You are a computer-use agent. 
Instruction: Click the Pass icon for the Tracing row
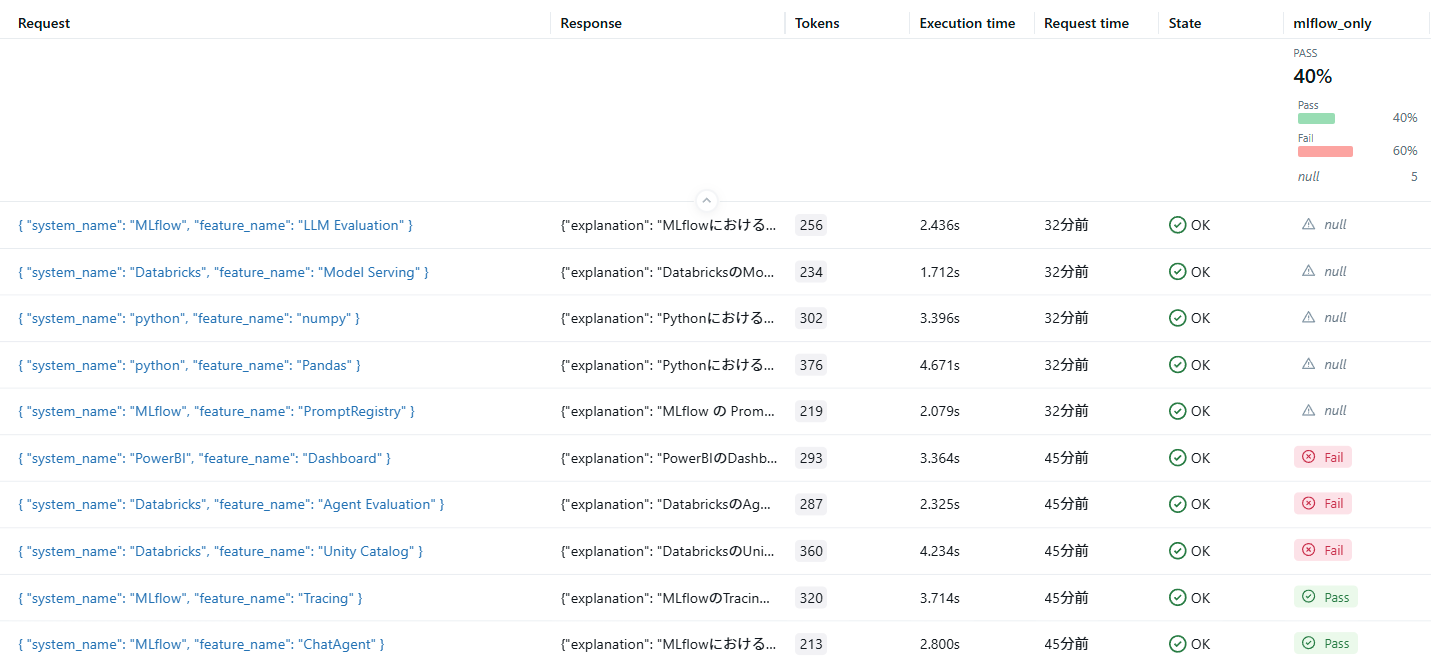click(x=1309, y=597)
